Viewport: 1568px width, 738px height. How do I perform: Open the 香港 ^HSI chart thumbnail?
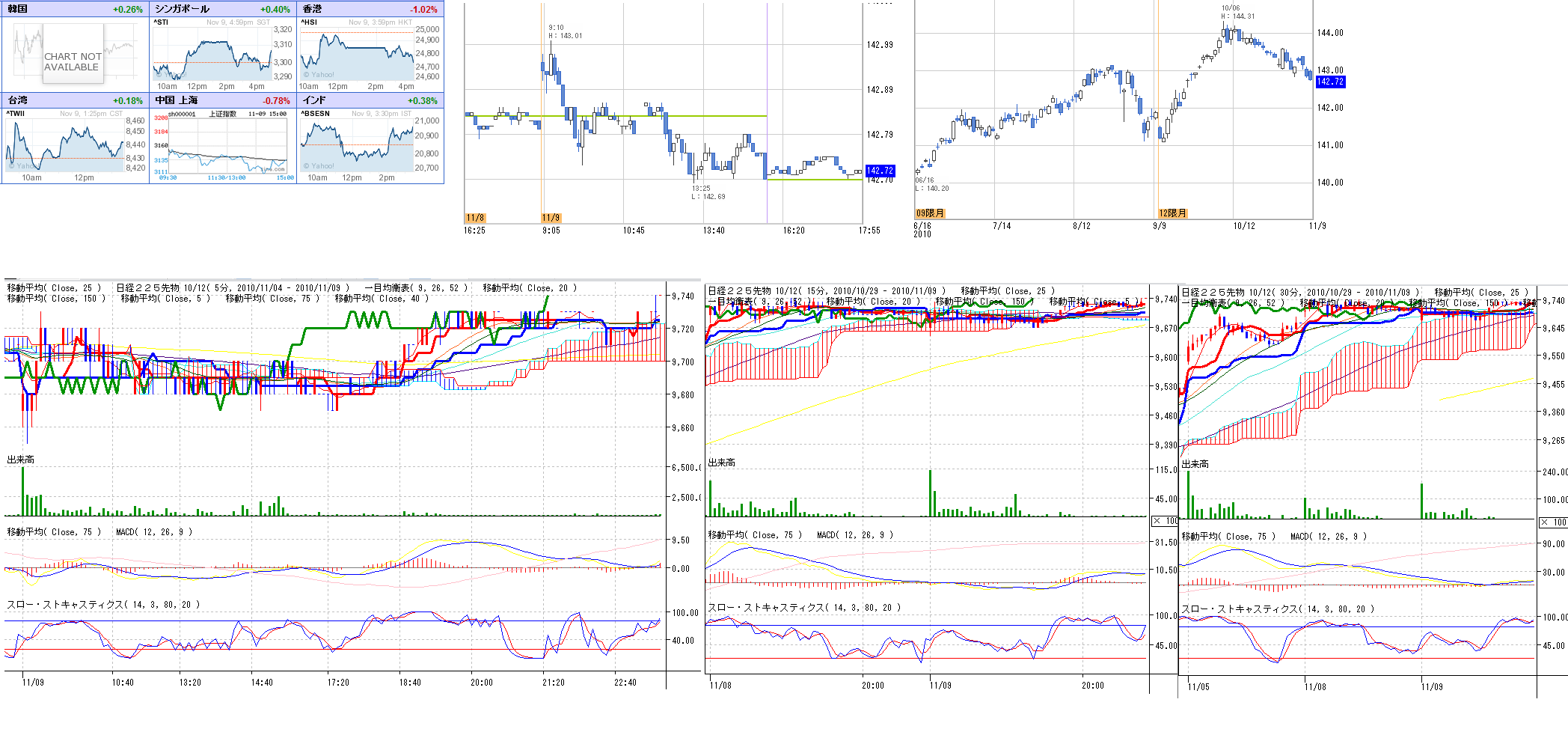tap(358, 54)
